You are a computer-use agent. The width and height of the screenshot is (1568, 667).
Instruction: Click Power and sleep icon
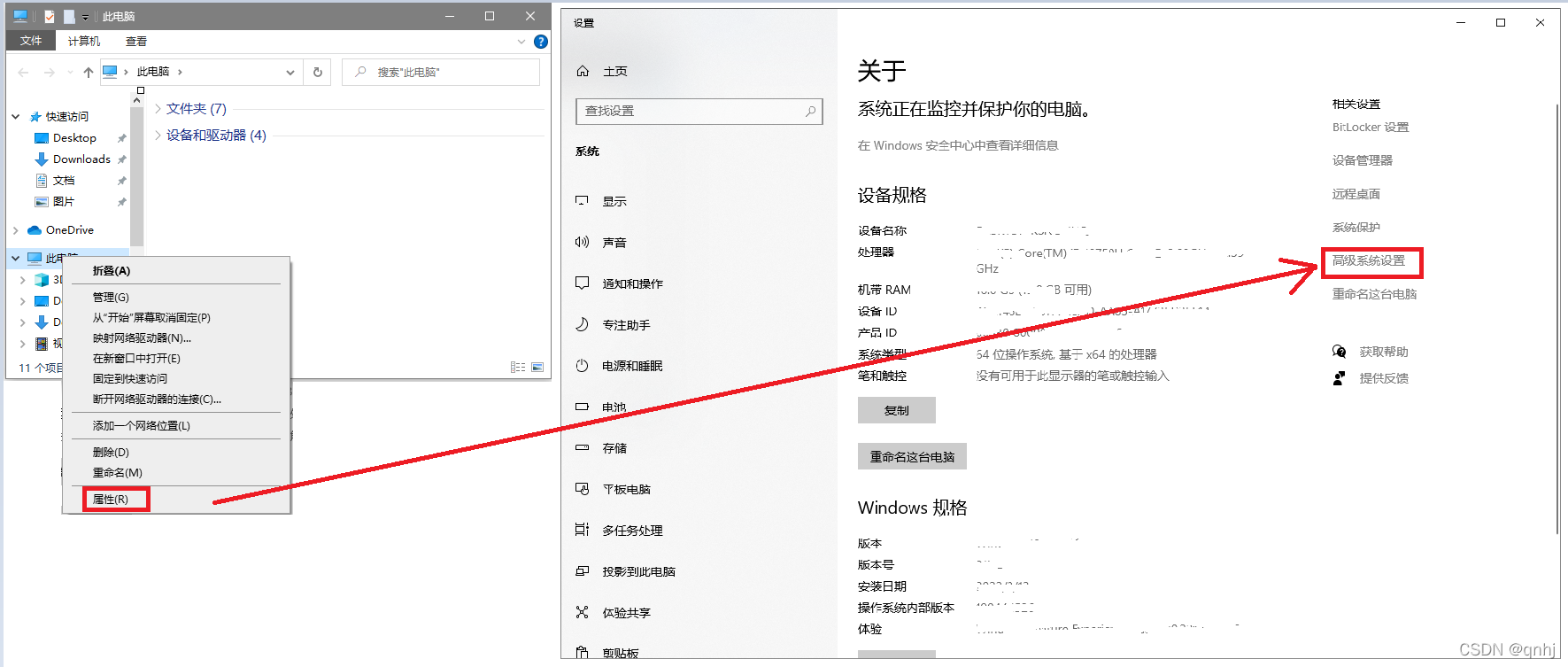pyautogui.click(x=582, y=366)
